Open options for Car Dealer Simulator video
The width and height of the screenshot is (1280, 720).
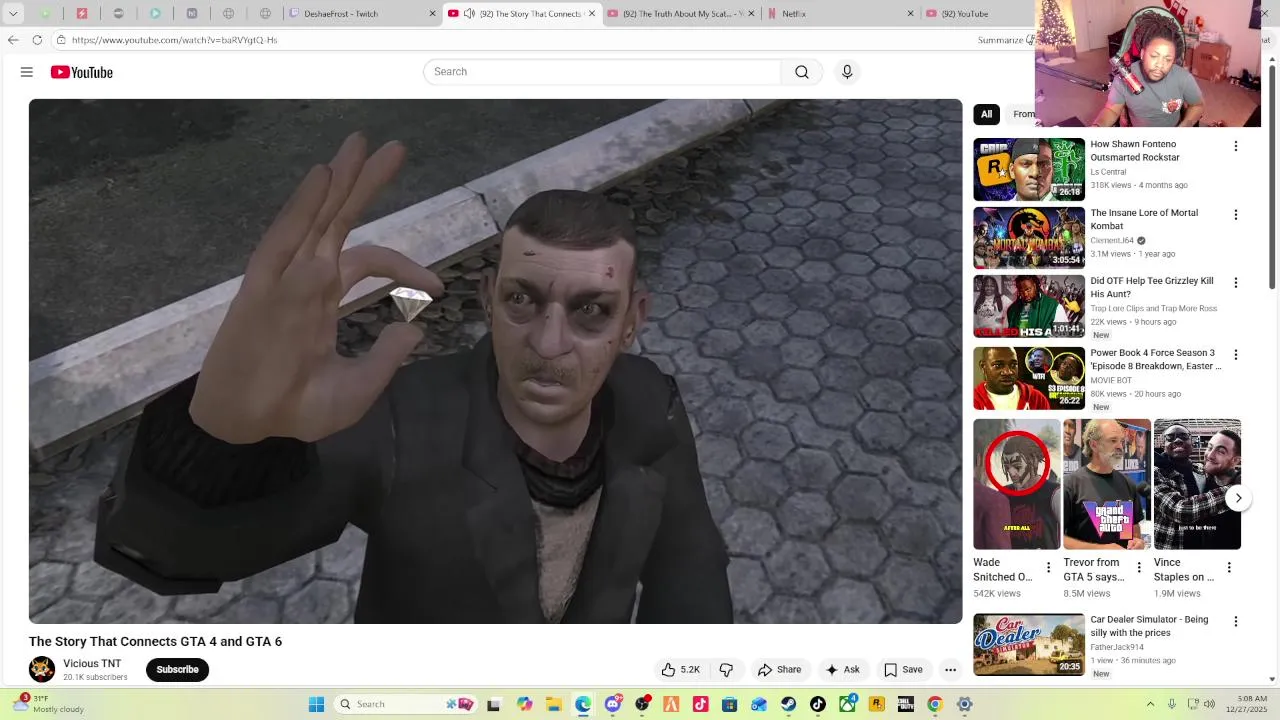tap(1236, 622)
